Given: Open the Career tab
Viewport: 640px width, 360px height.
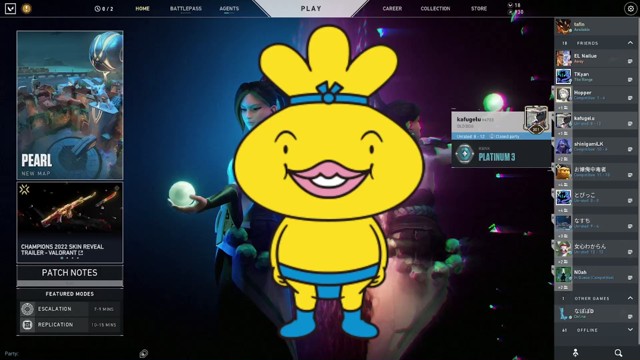Looking at the screenshot, I should [x=392, y=9].
